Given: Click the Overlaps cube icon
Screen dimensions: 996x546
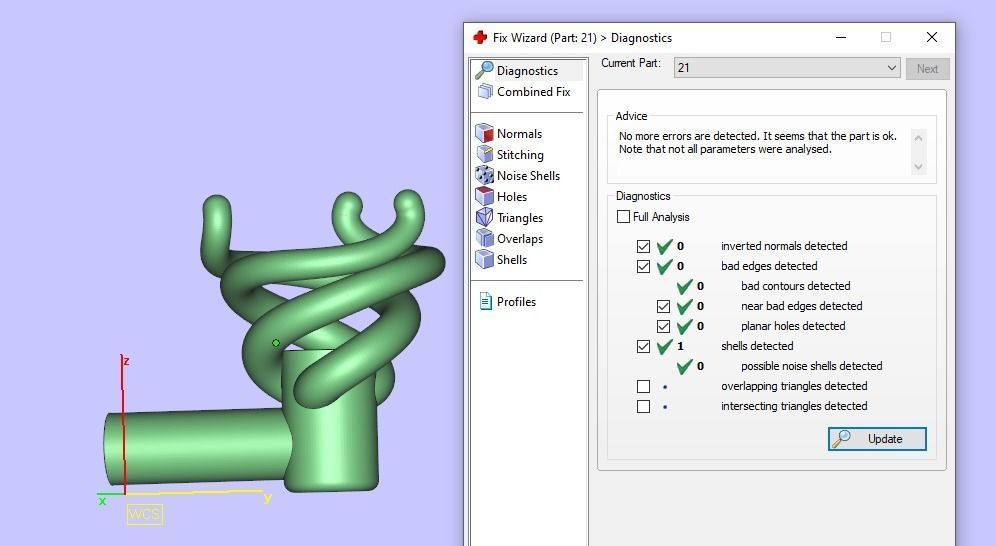Looking at the screenshot, I should (x=485, y=238).
